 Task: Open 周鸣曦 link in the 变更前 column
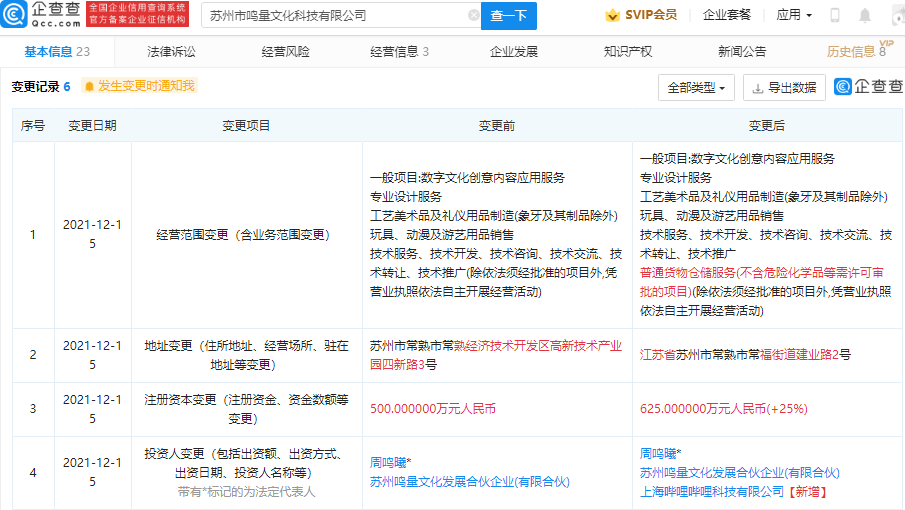point(389,463)
